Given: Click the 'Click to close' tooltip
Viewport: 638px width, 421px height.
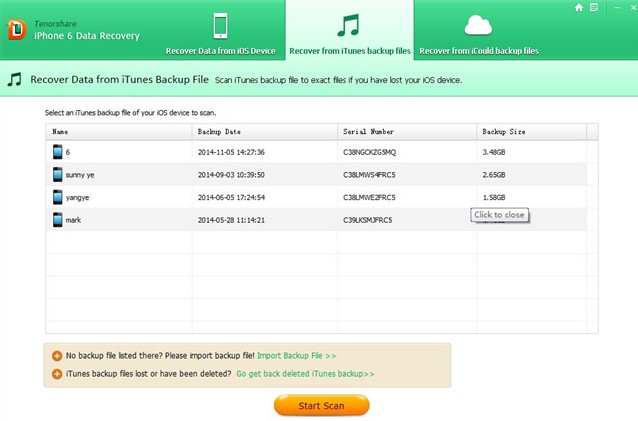Looking at the screenshot, I should [x=499, y=215].
